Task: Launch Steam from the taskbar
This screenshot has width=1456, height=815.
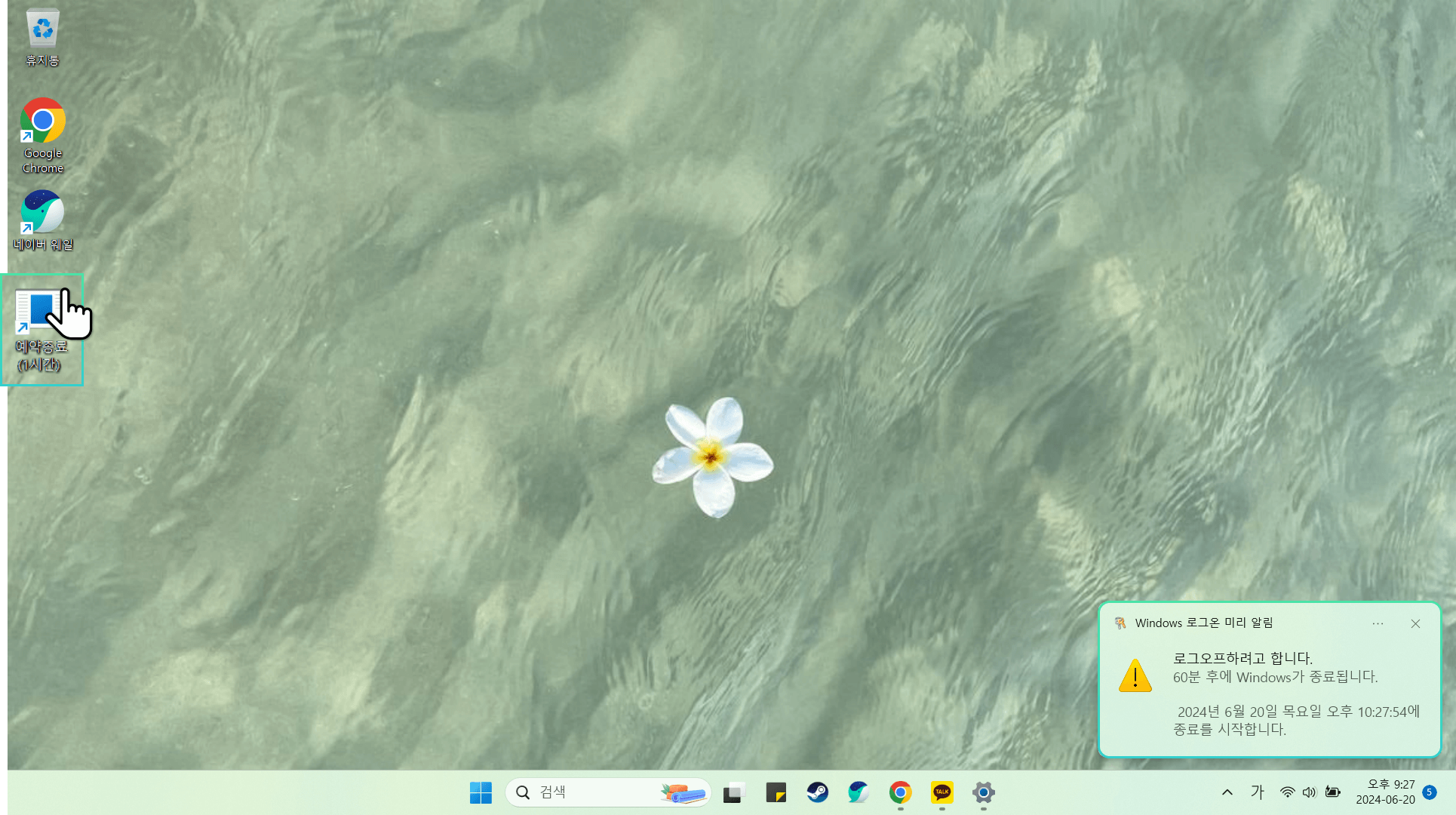Action: click(817, 792)
